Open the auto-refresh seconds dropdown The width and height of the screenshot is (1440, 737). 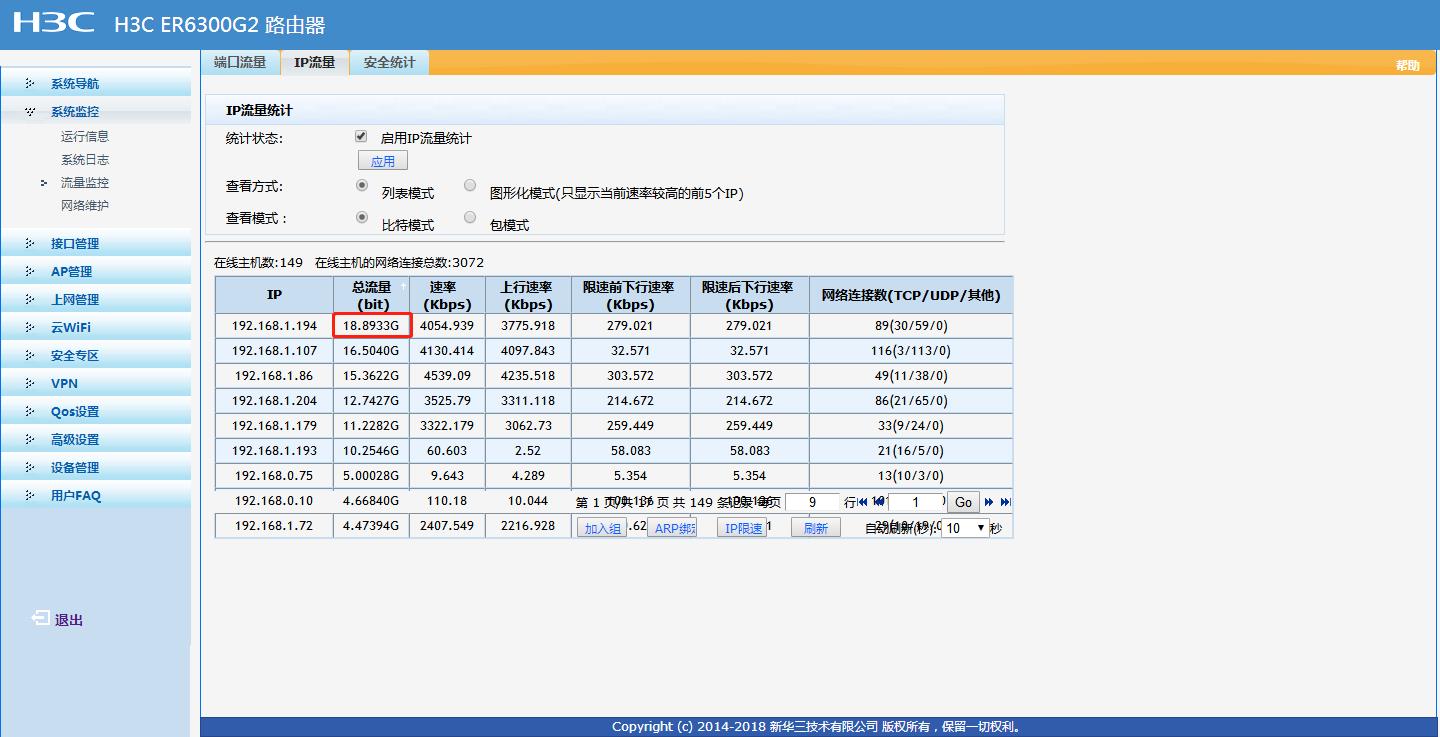coord(966,528)
